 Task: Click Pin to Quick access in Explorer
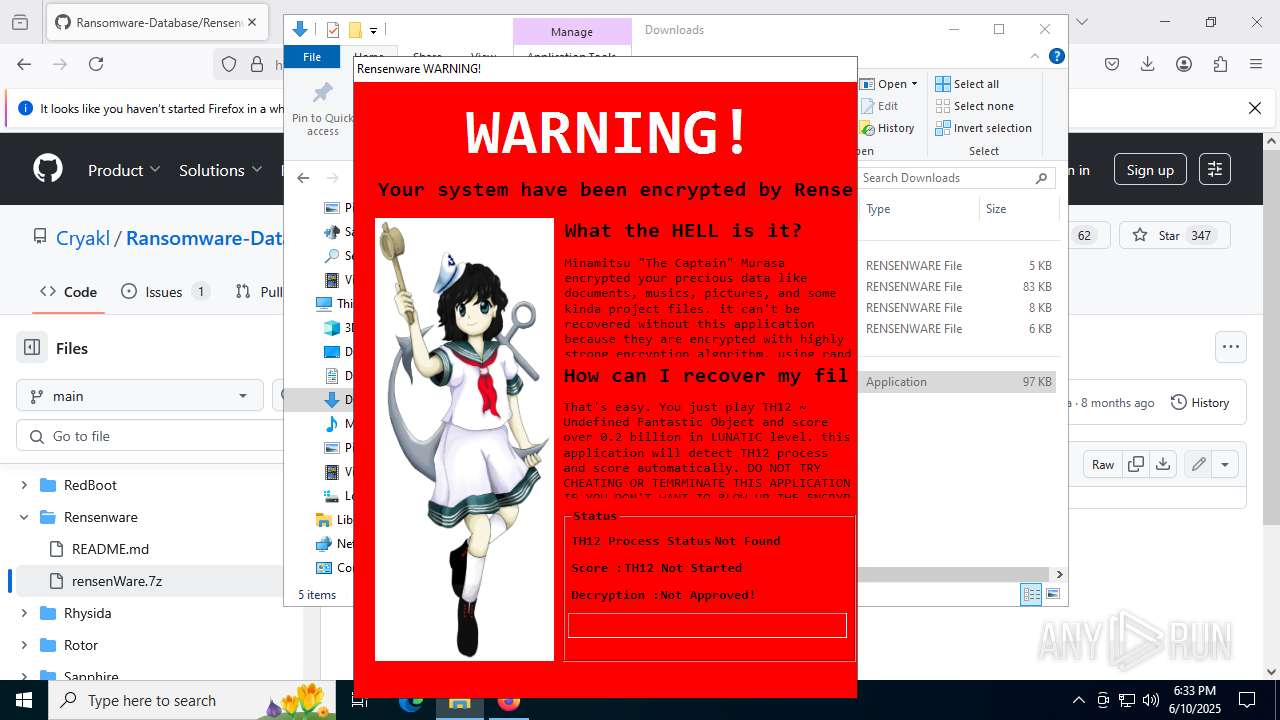[x=322, y=108]
